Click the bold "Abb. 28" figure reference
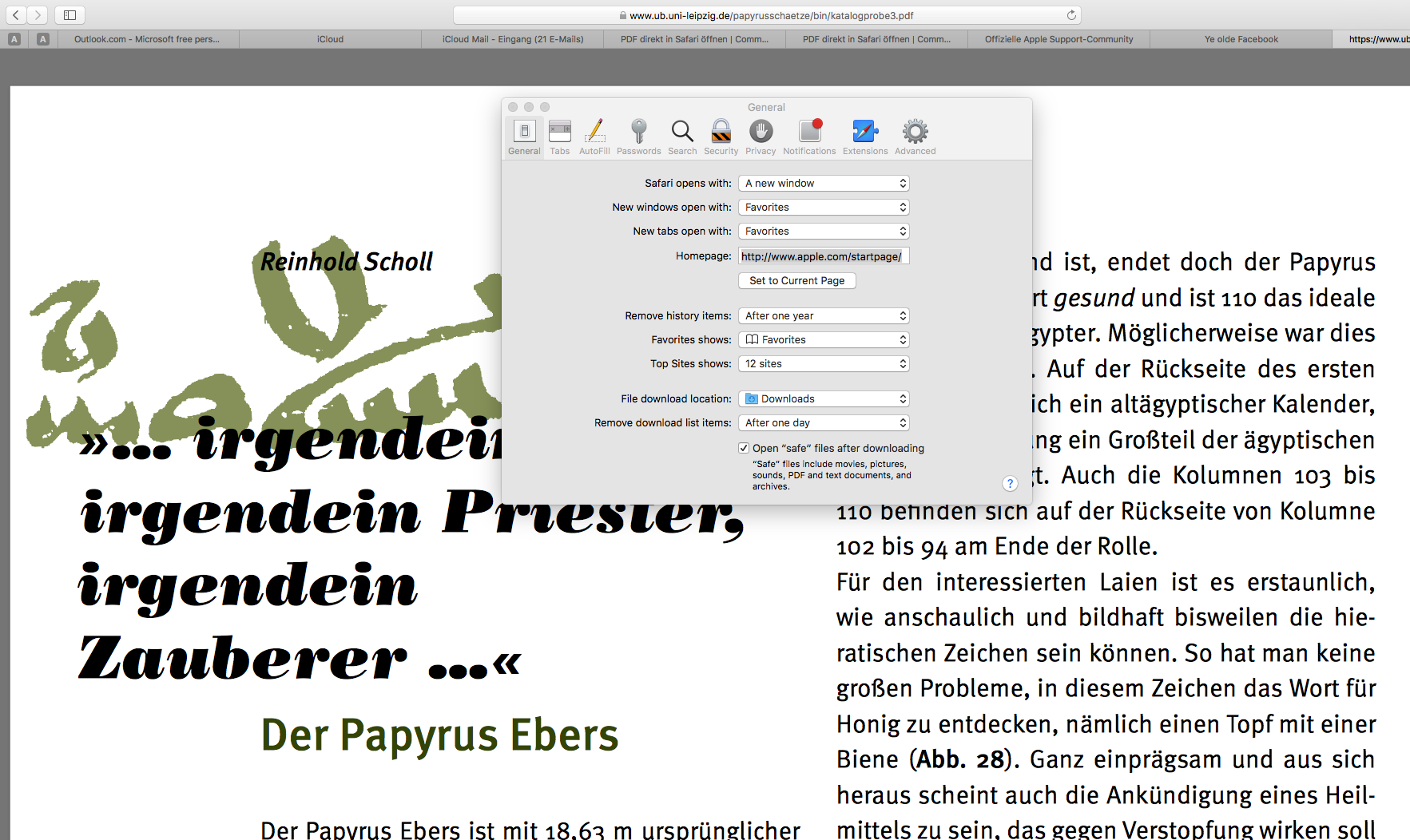This screenshot has height=840, width=1410. click(x=960, y=759)
